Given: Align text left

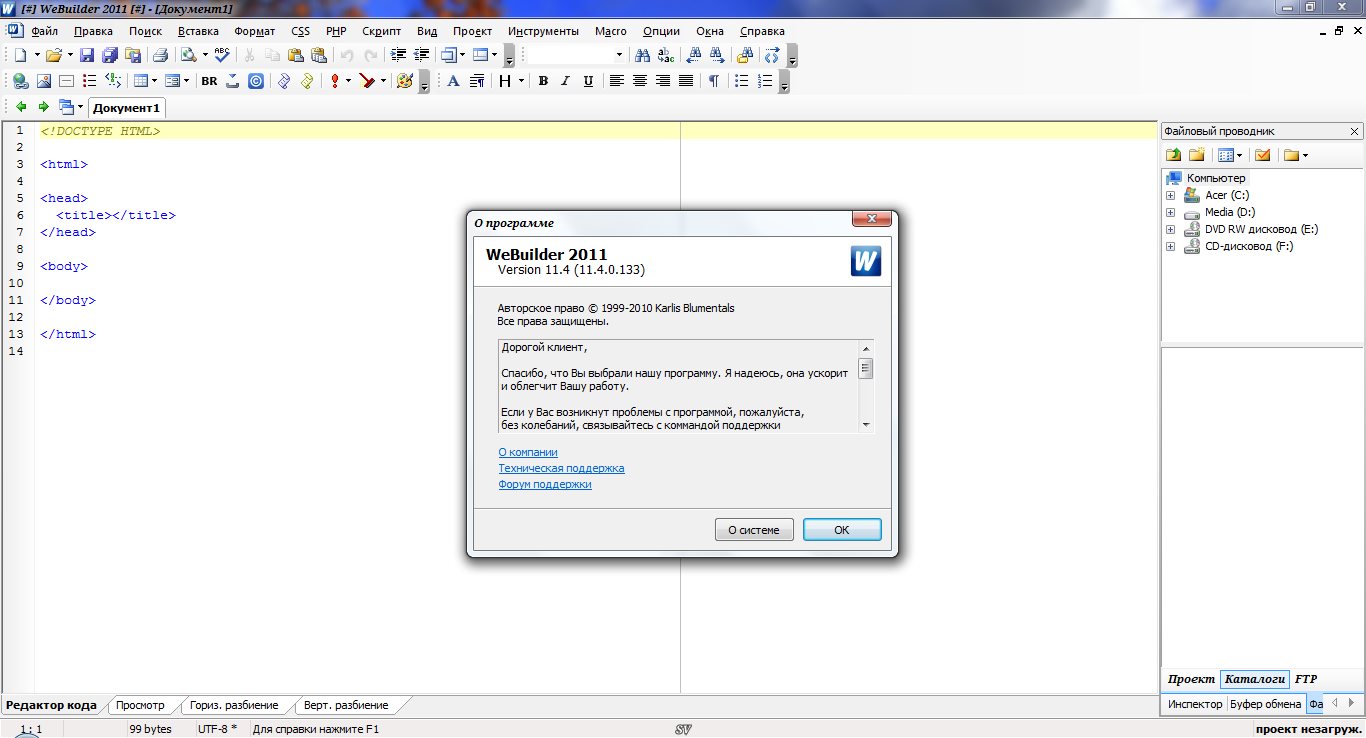Looking at the screenshot, I should click(x=616, y=81).
